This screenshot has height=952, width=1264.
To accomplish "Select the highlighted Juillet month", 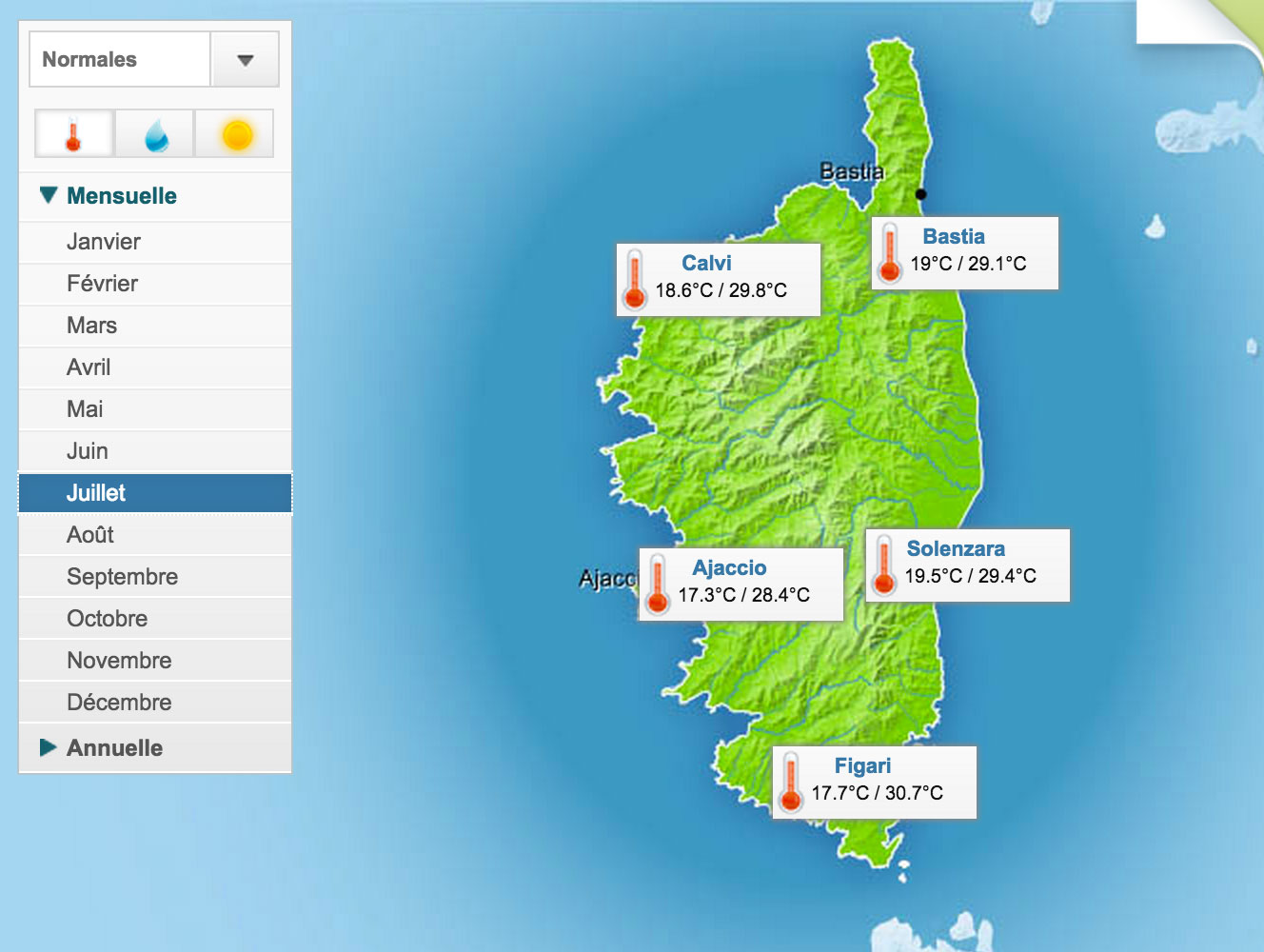I will [x=155, y=493].
